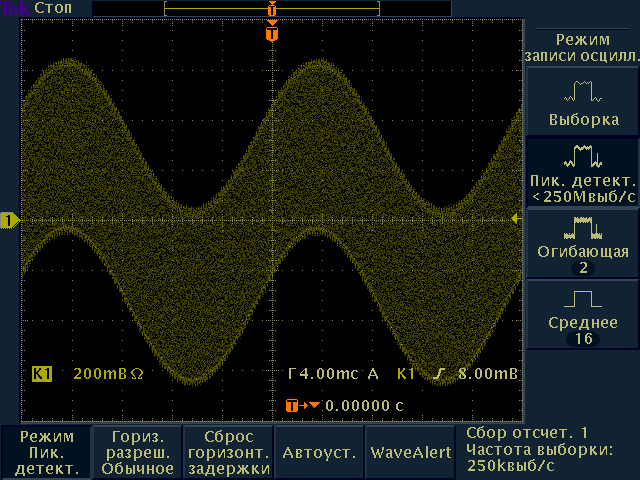Open the envelope count value 2

[x=583, y=269]
